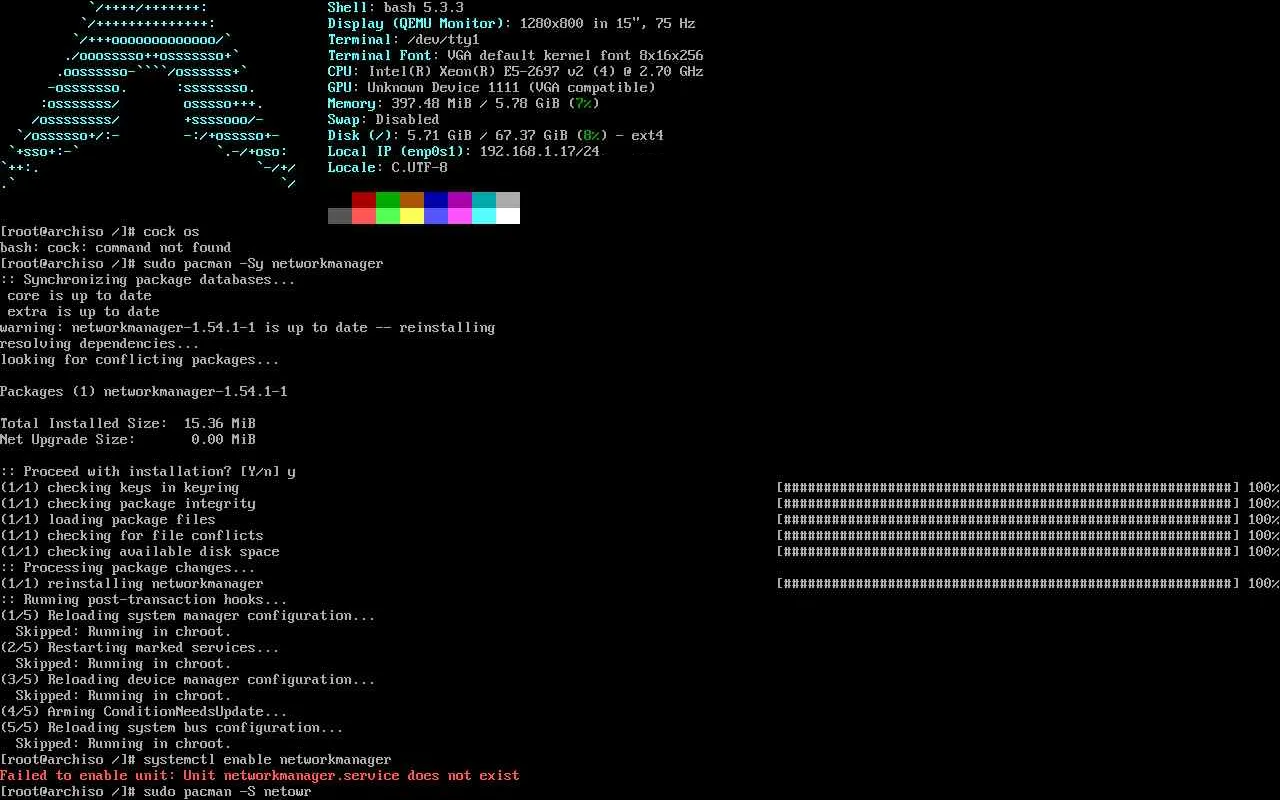The height and width of the screenshot is (800, 1280).
Task: Click the bright green color block
Action: [x=388, y=216]
